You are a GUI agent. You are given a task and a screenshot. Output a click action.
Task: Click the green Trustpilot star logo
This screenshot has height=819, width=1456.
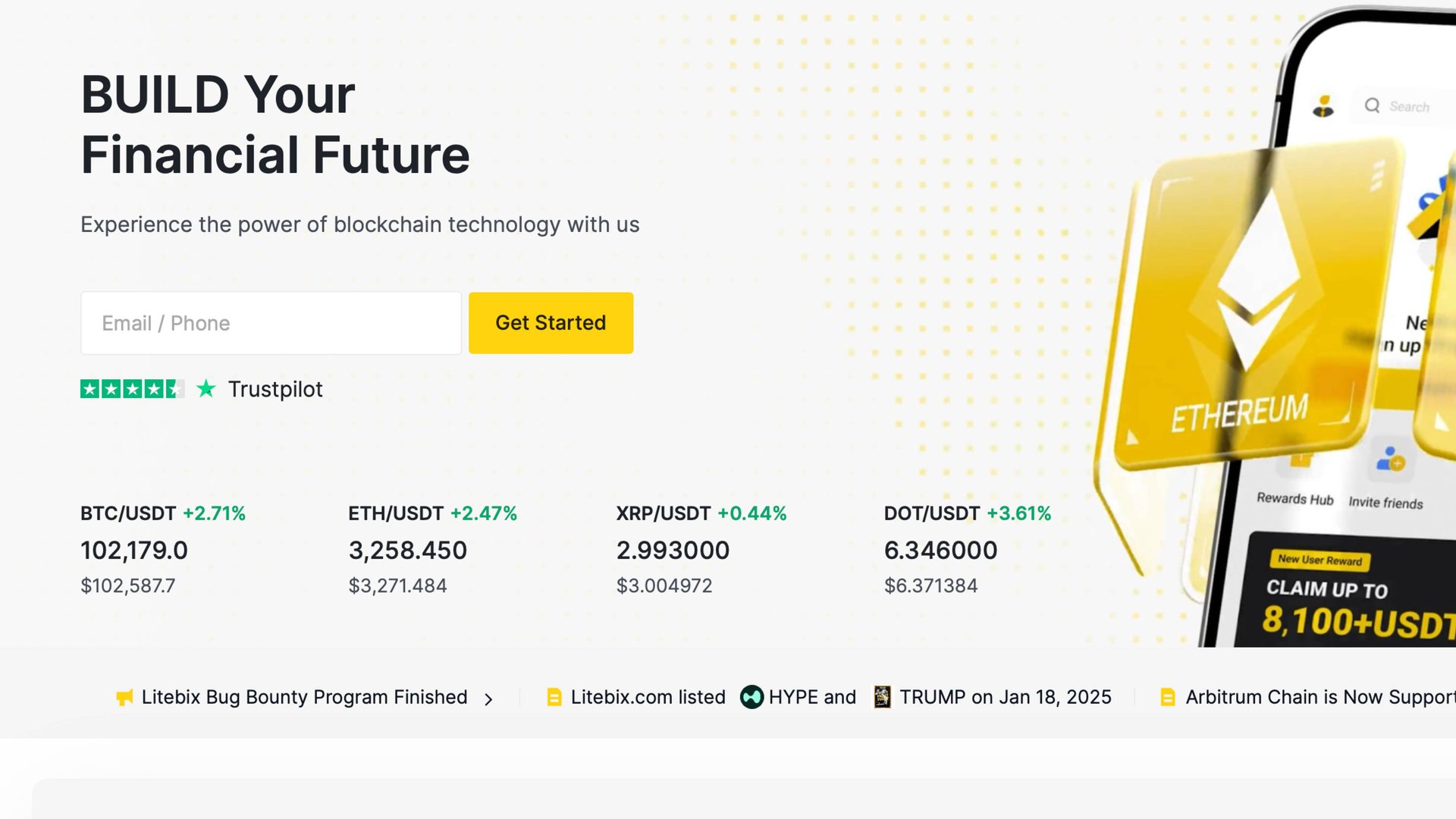pyautogui.click(x=206, y=389)
